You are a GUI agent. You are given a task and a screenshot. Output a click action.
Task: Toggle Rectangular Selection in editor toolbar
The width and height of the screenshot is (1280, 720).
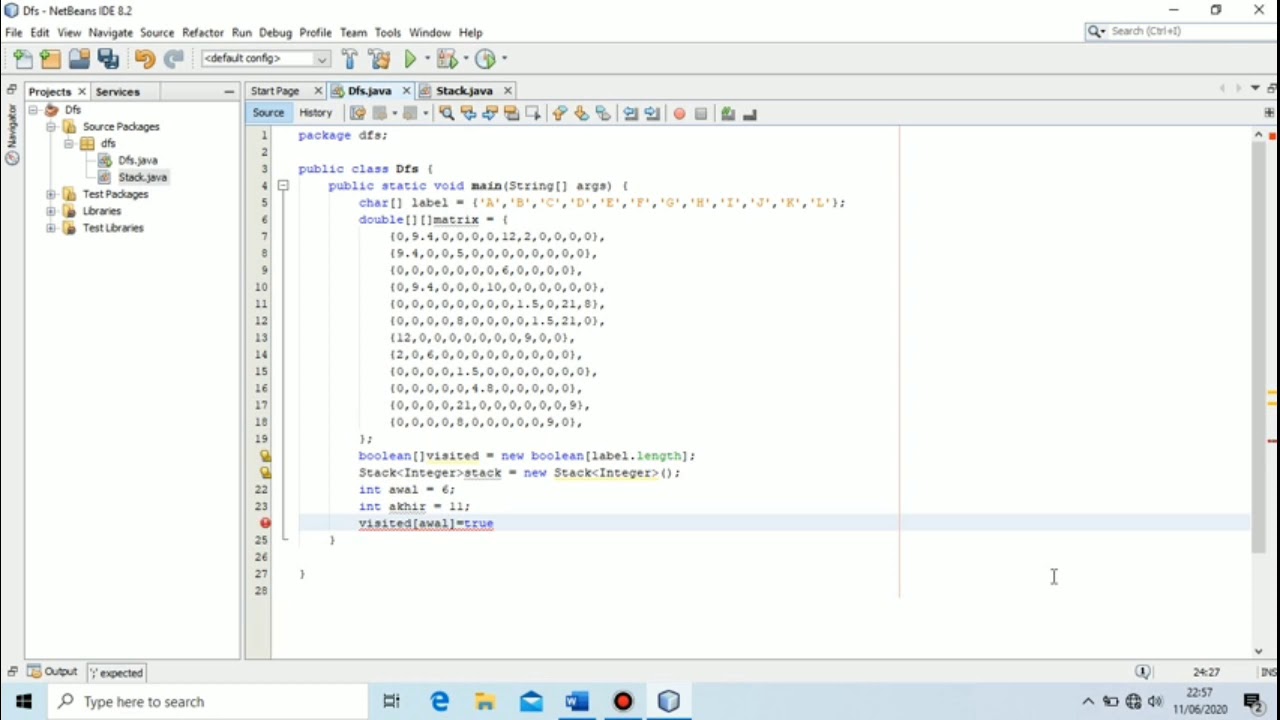pos(533,114)
